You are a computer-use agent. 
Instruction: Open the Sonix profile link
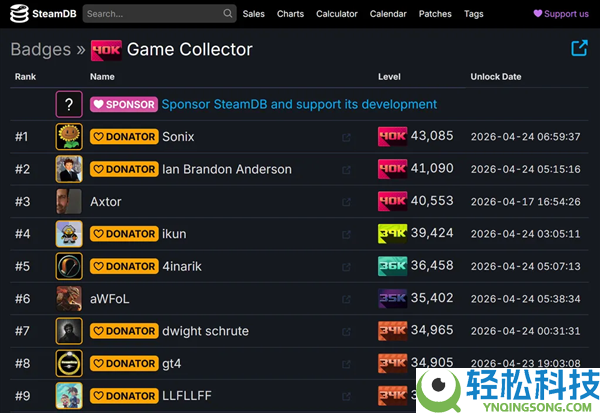coord(178,137)
